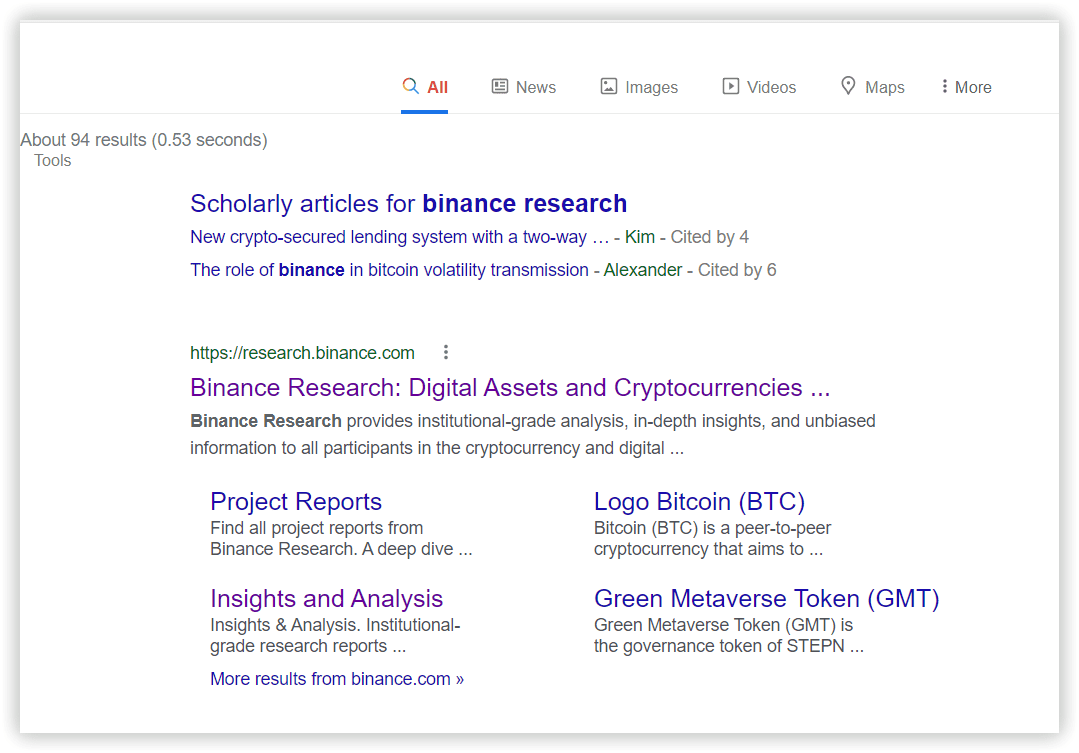Viewport: 1079px width, 753px height.
Task: Open the three-dot More menu
Action: pyautogui.click(x=966, y=87)
